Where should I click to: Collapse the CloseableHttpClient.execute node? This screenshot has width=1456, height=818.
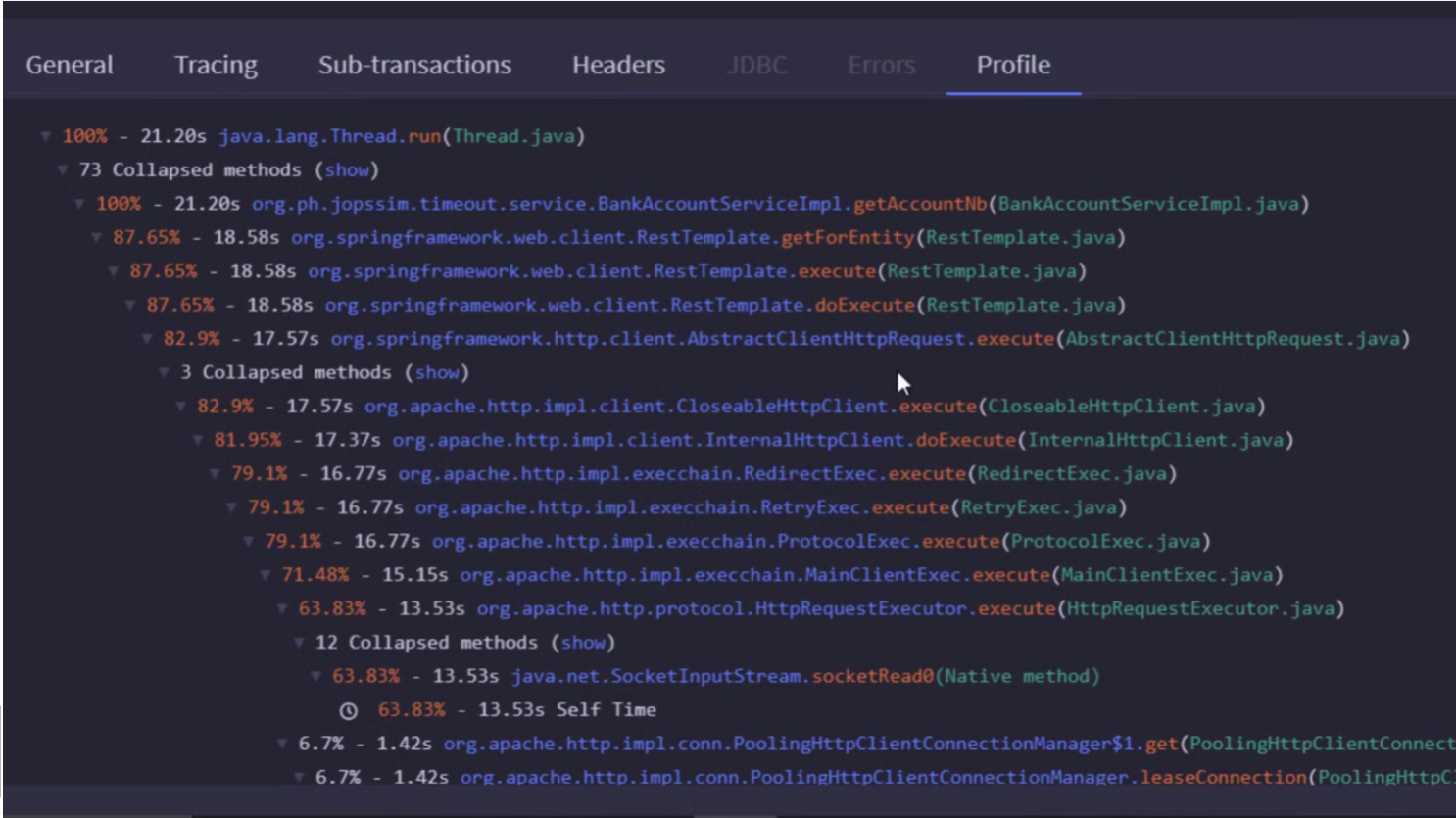[x=181, y=407]
